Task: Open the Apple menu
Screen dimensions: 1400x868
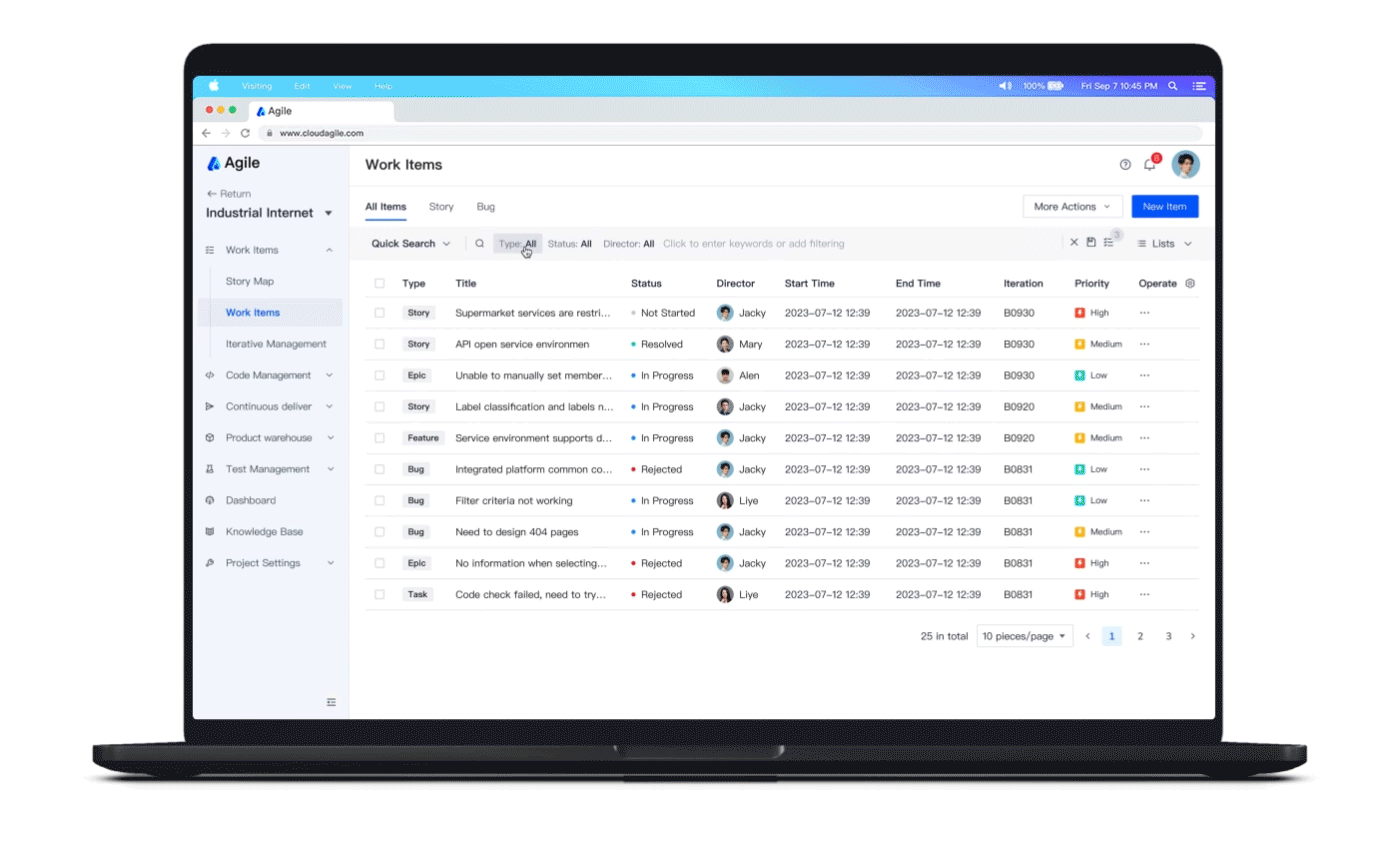Action: tap(213, 86)
